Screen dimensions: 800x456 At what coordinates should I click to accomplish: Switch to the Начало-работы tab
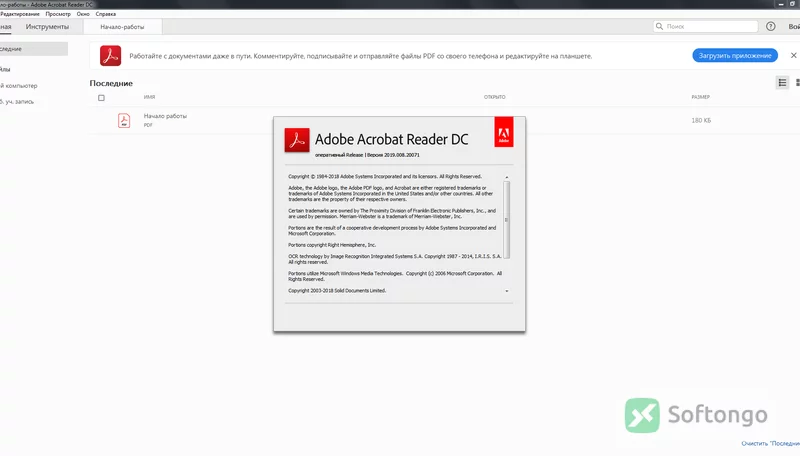(x=122, y=27)
